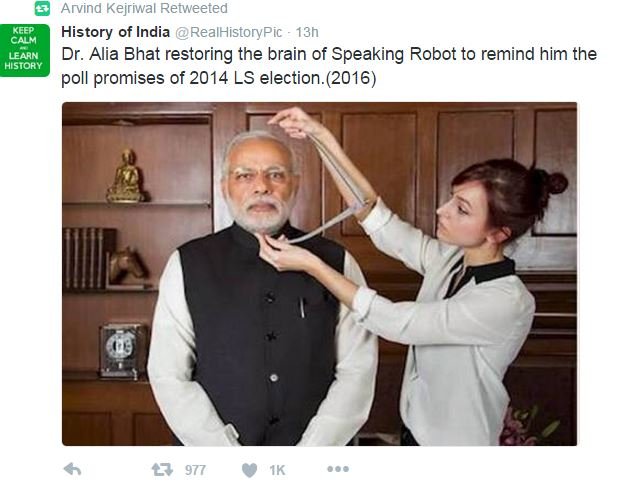View the 977 retweet count
Image resolution: width=628 pixels, height=485 pixels.
[195, 470]
